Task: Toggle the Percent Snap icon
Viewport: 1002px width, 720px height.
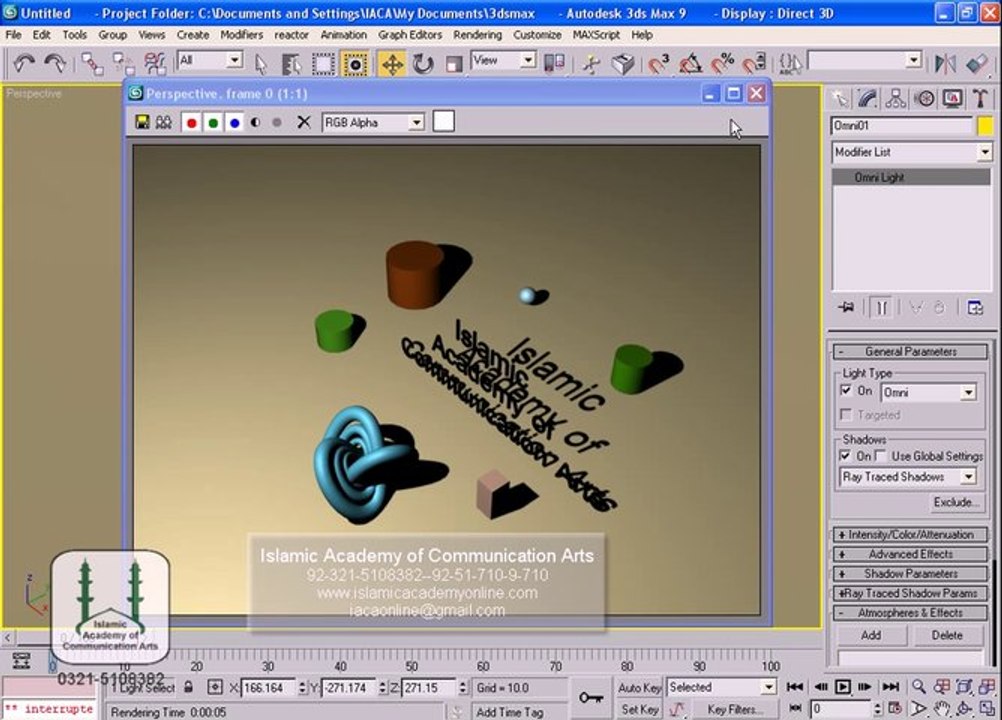Action: tap(723, 64)
